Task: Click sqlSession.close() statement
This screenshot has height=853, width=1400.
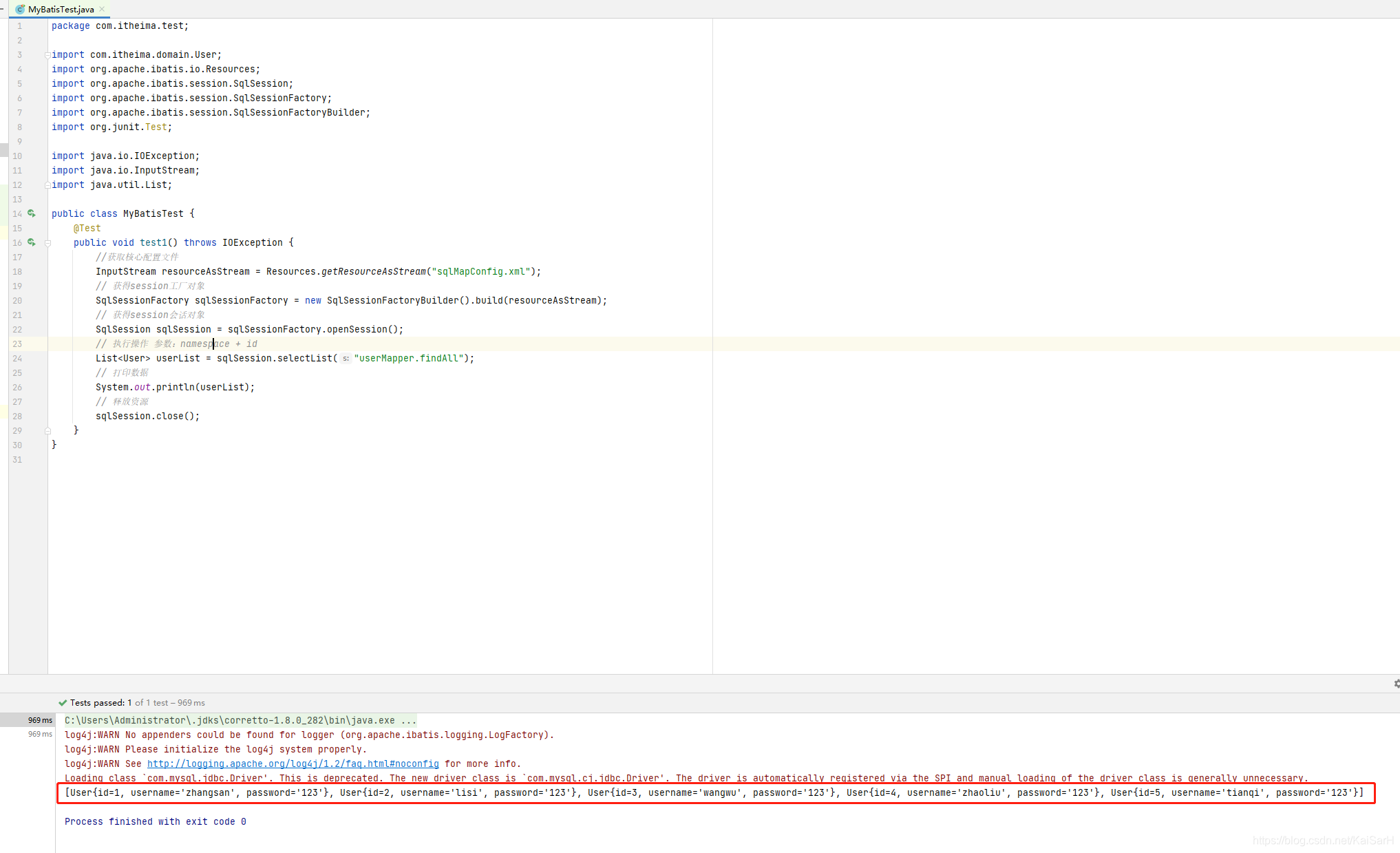Action: click(147, 416)
